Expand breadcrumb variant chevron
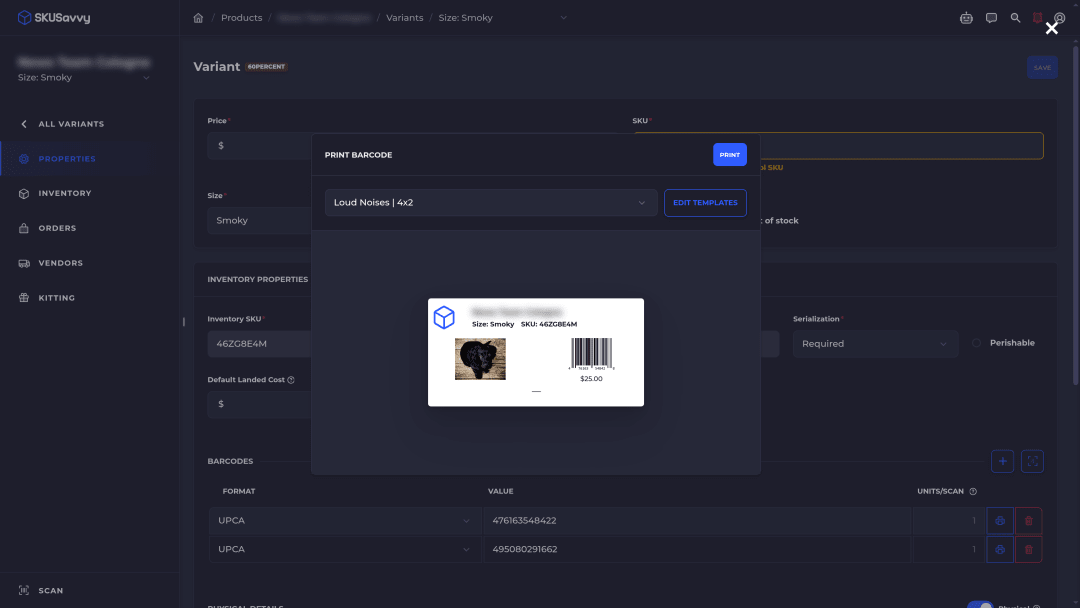Image resolution: width=1080 pixels, height=608 pixels. pyautogui.click(x=563, y=18)
